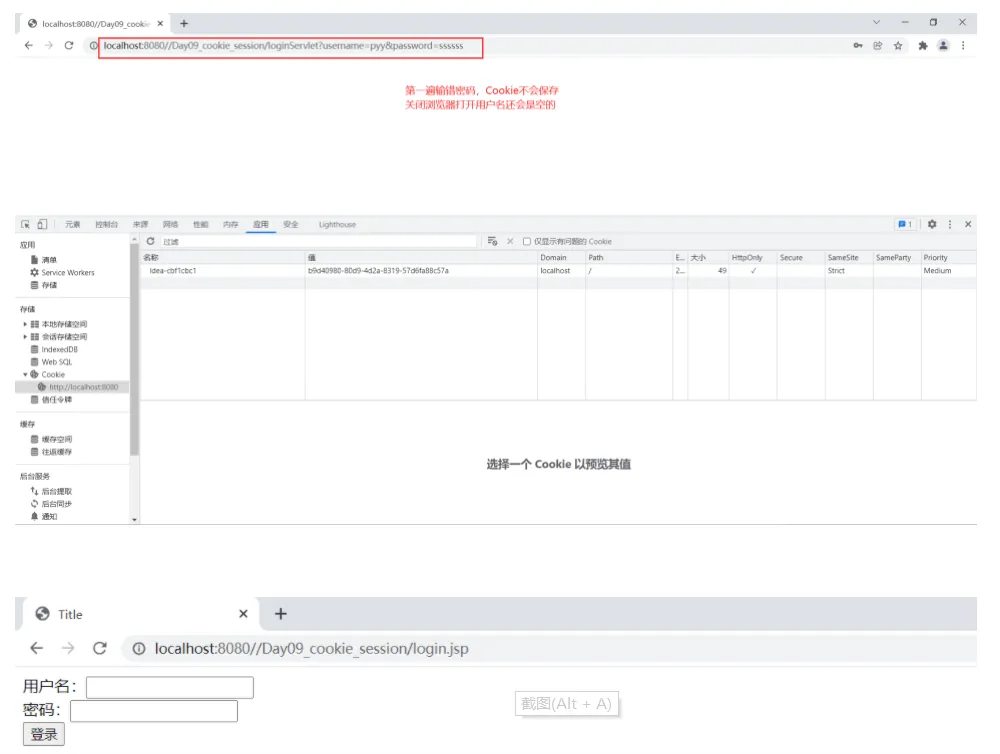Open the DevTools three-dot customize menu
Image resolution: width=1000 pixels, height=754 pixels.
tap(950, 225)
